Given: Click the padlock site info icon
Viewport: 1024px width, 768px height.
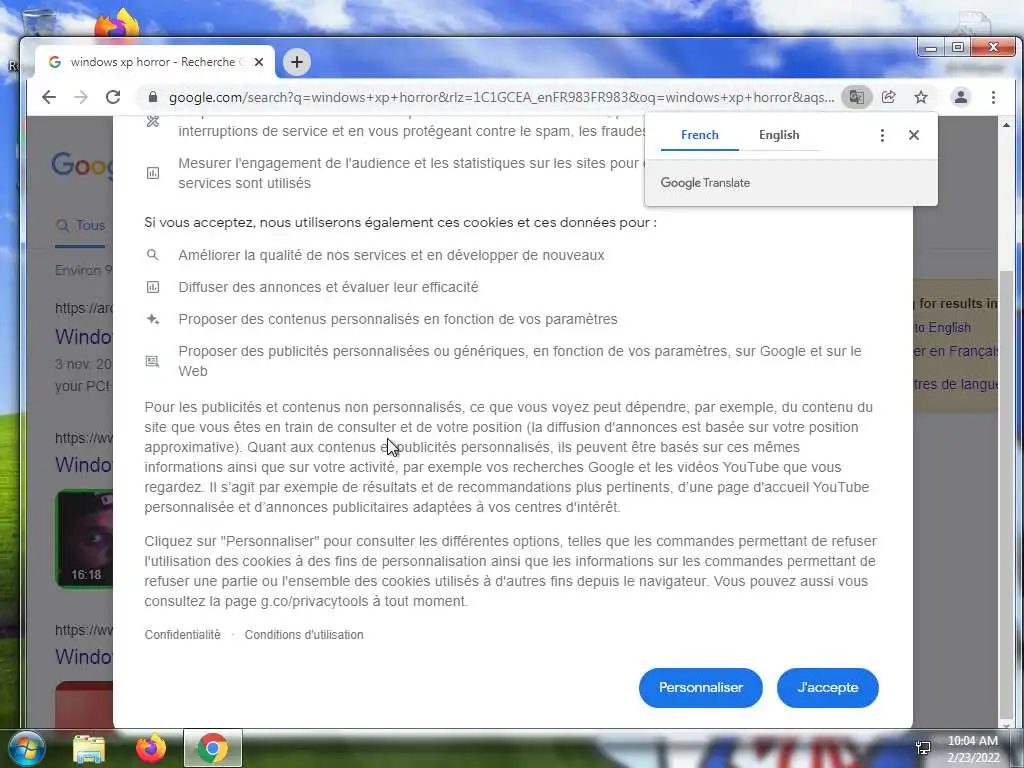Looking at the screenshot, I should [153, 97].
